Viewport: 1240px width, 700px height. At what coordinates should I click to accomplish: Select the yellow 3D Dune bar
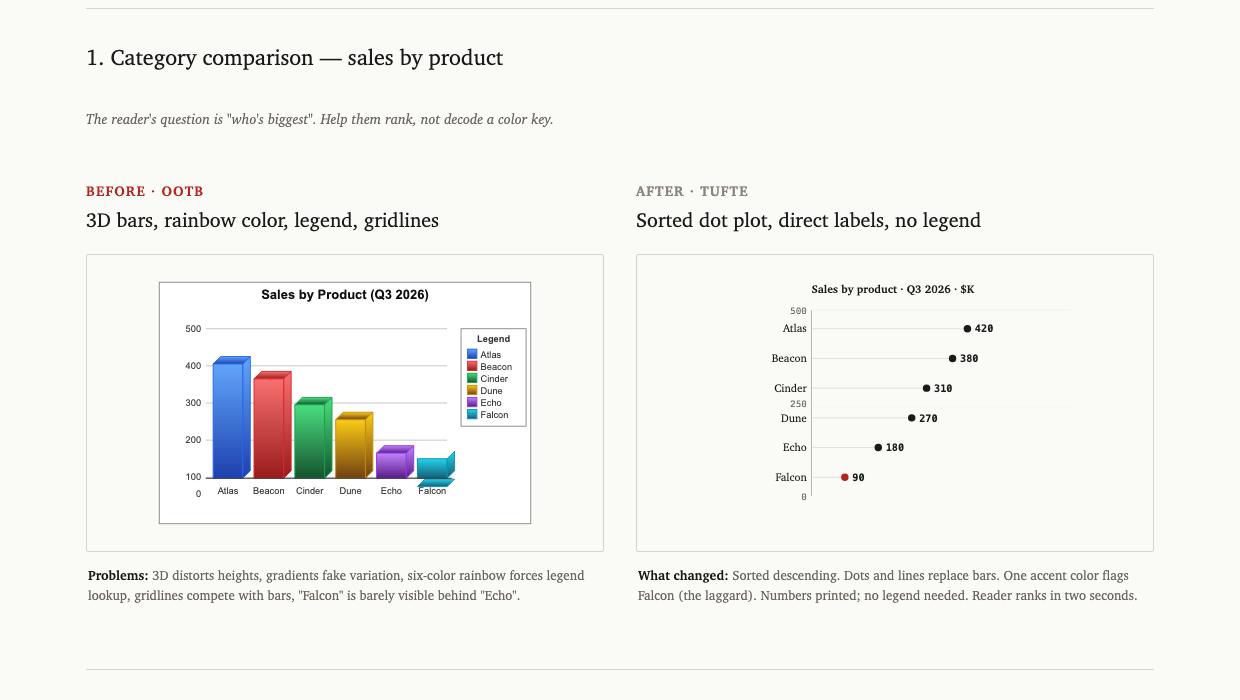click(354, 445)
